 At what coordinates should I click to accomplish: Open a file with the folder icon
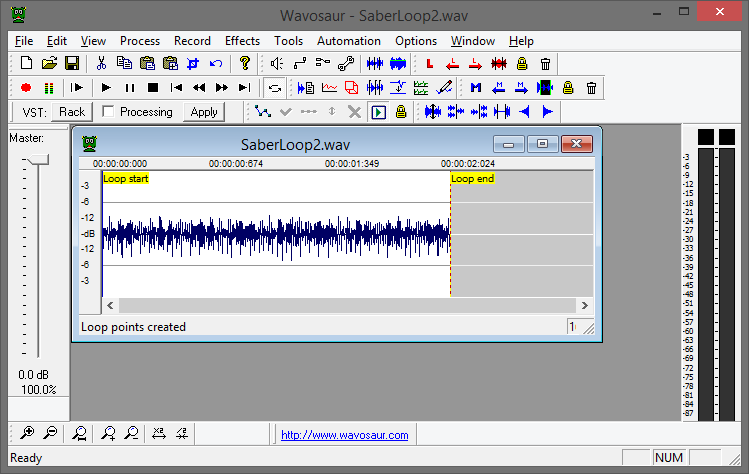pyautogui.click(x=49, y=63)
